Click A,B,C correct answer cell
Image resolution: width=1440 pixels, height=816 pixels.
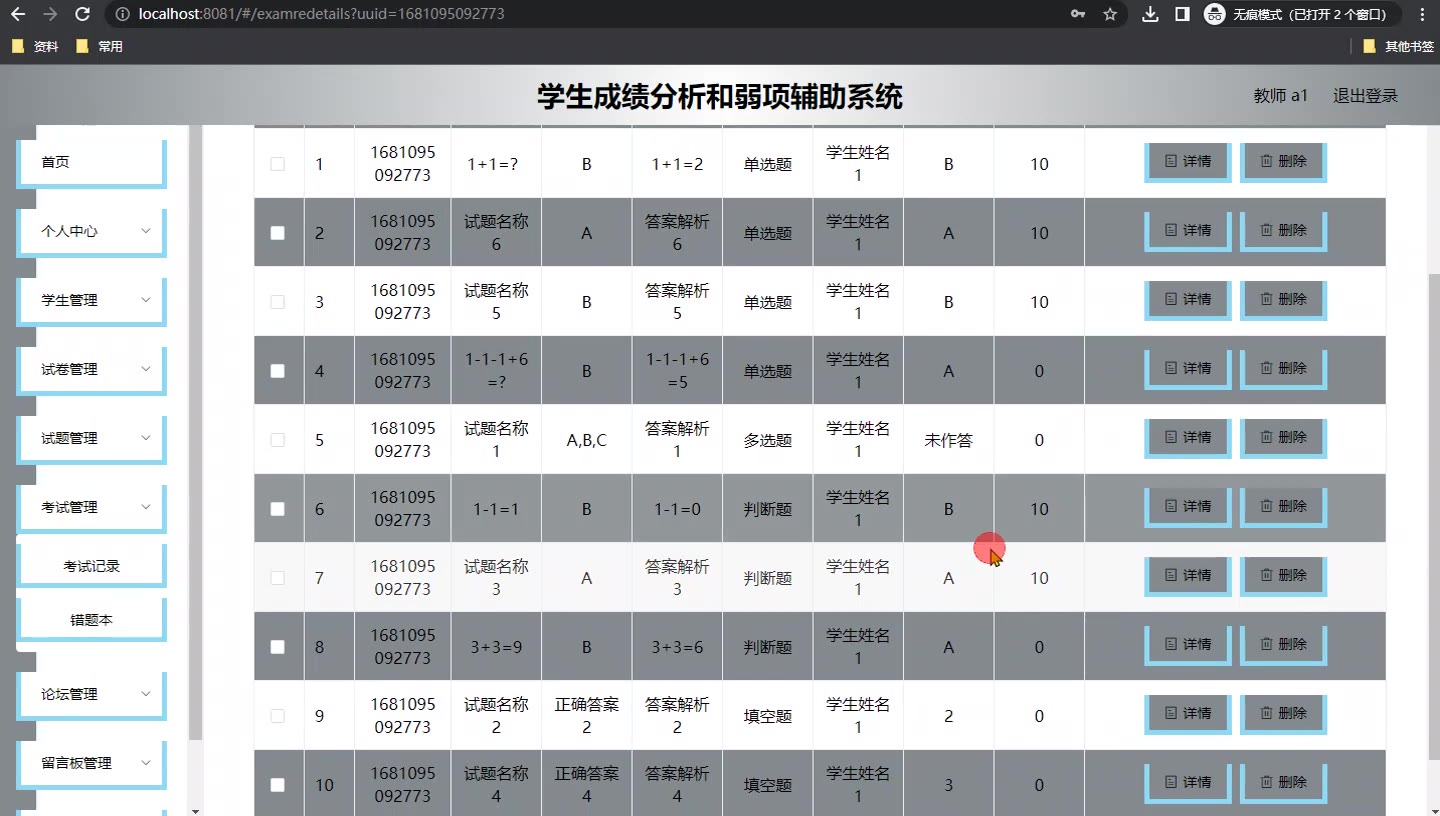[x=587, y=440]
